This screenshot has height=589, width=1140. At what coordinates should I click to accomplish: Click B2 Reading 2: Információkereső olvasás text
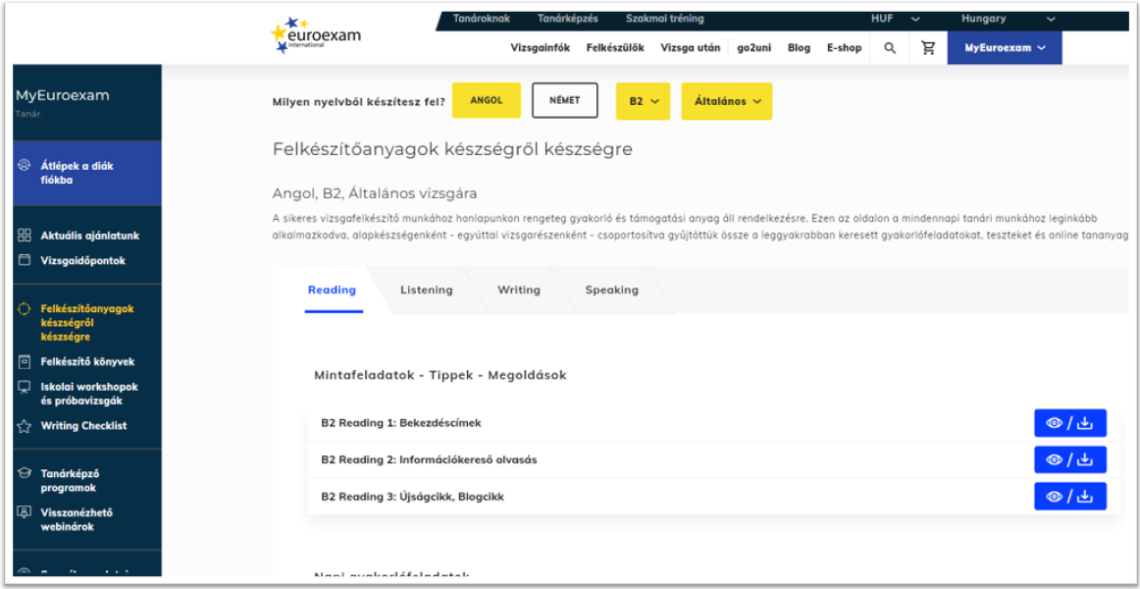(x=429, y=460)
